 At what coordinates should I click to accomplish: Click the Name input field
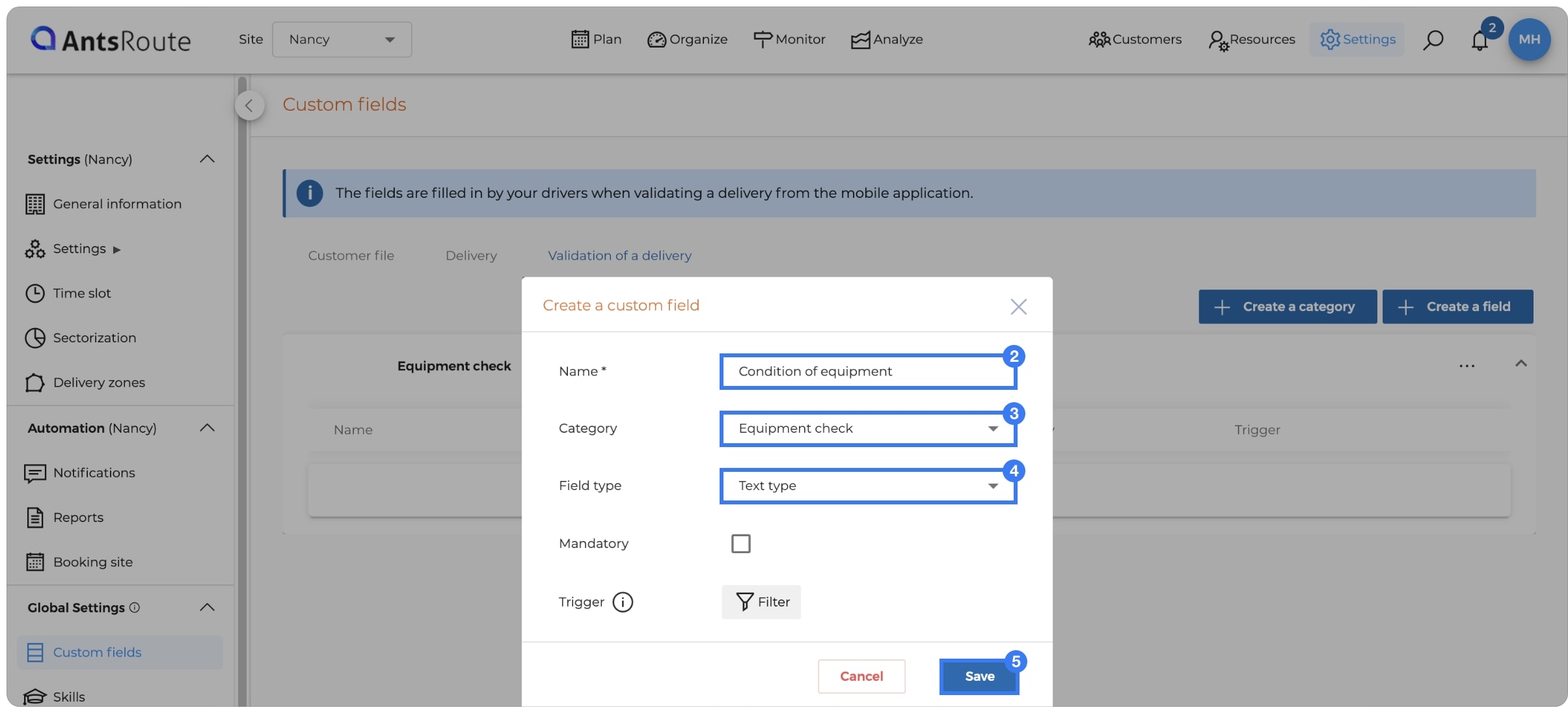867,372
